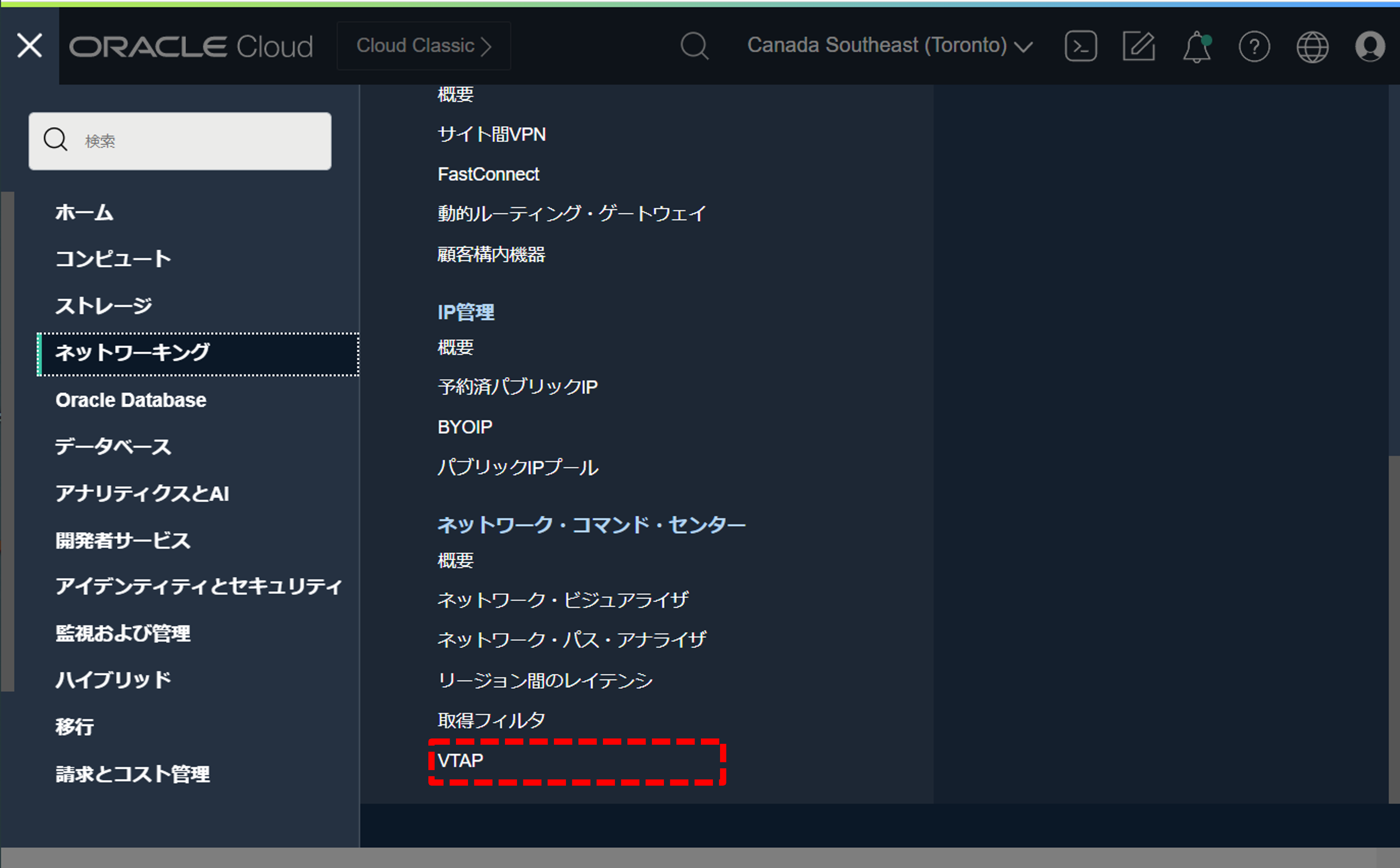Select コンピュート in the sidebar
1400x868 pixels.
click(113, 258)
